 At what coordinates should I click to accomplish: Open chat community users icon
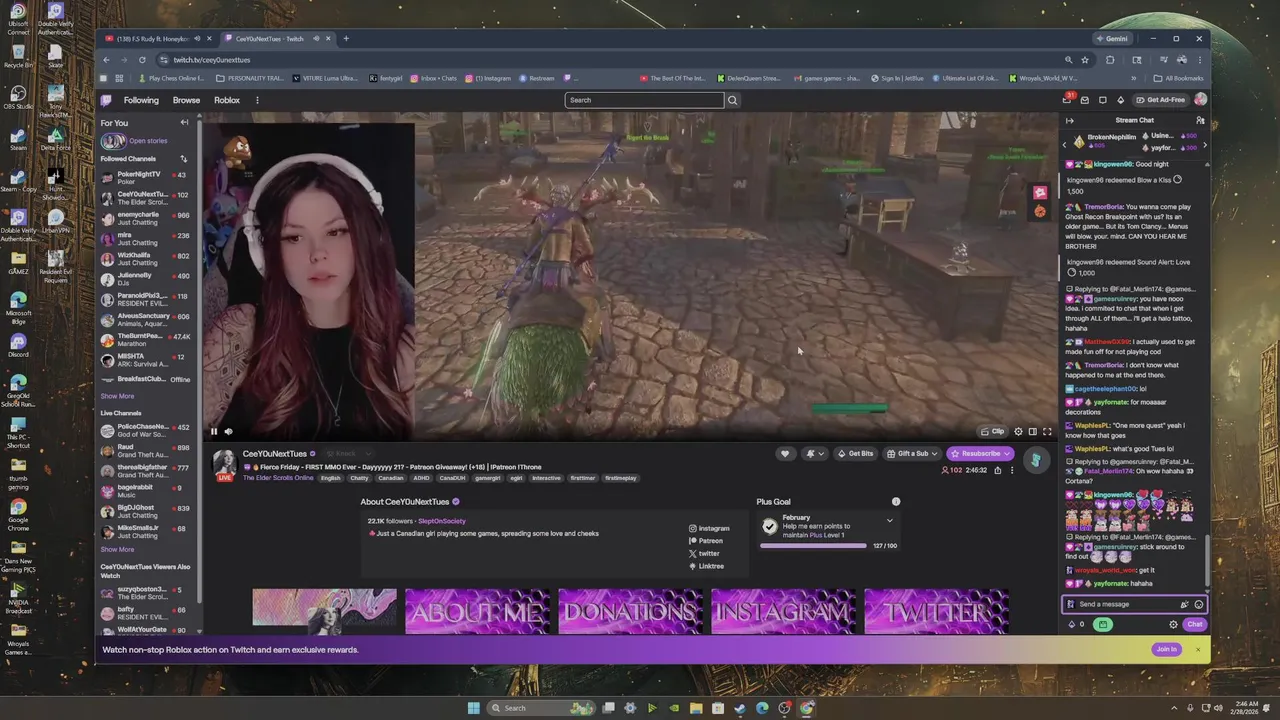point(1200,120)
